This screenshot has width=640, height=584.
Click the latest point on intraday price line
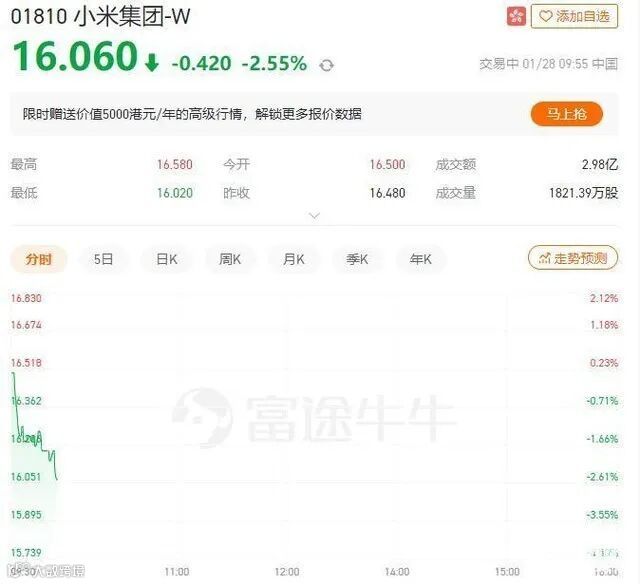[57, 479]
